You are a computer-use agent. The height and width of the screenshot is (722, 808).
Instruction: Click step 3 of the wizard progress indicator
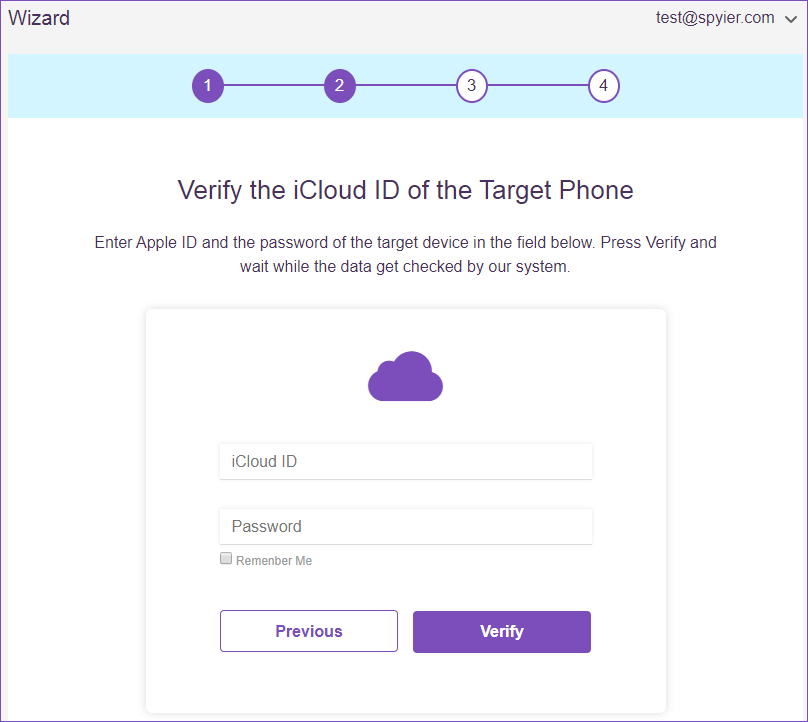[x=471, y=86]
